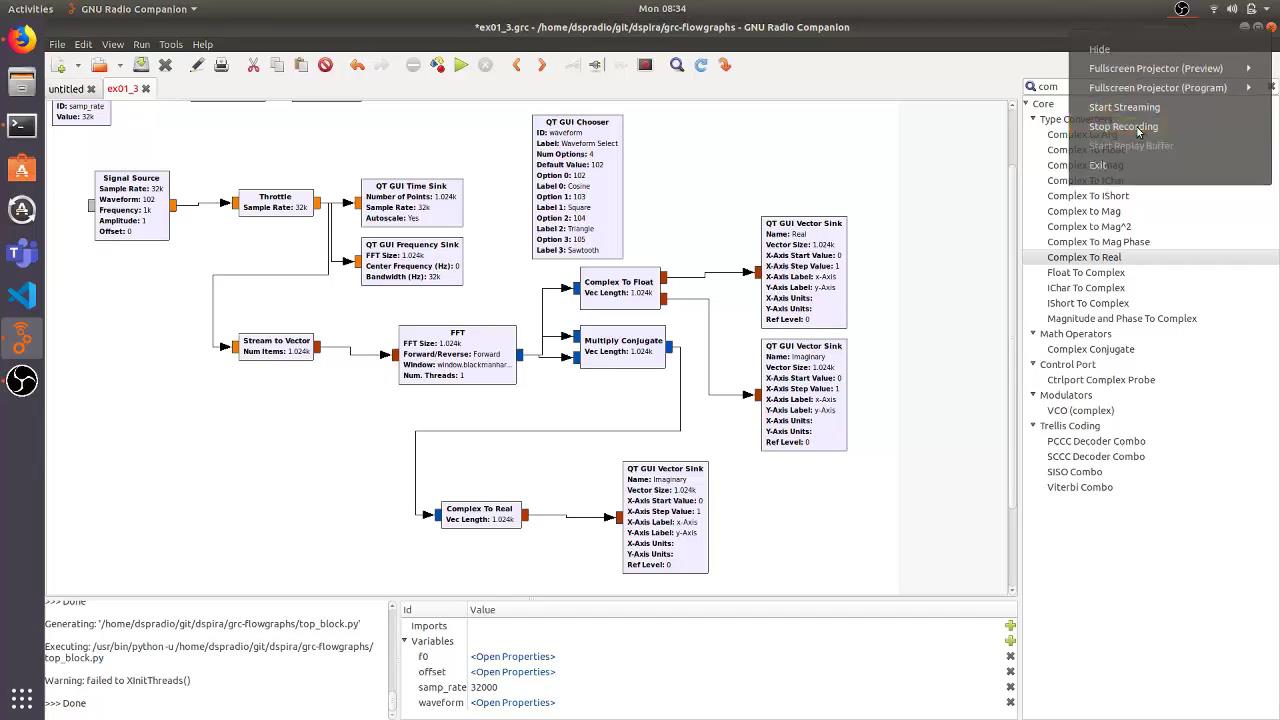This screenshot has height=720, width=1280.
Task: Collapse the Variables tree section
Action: 405,641
